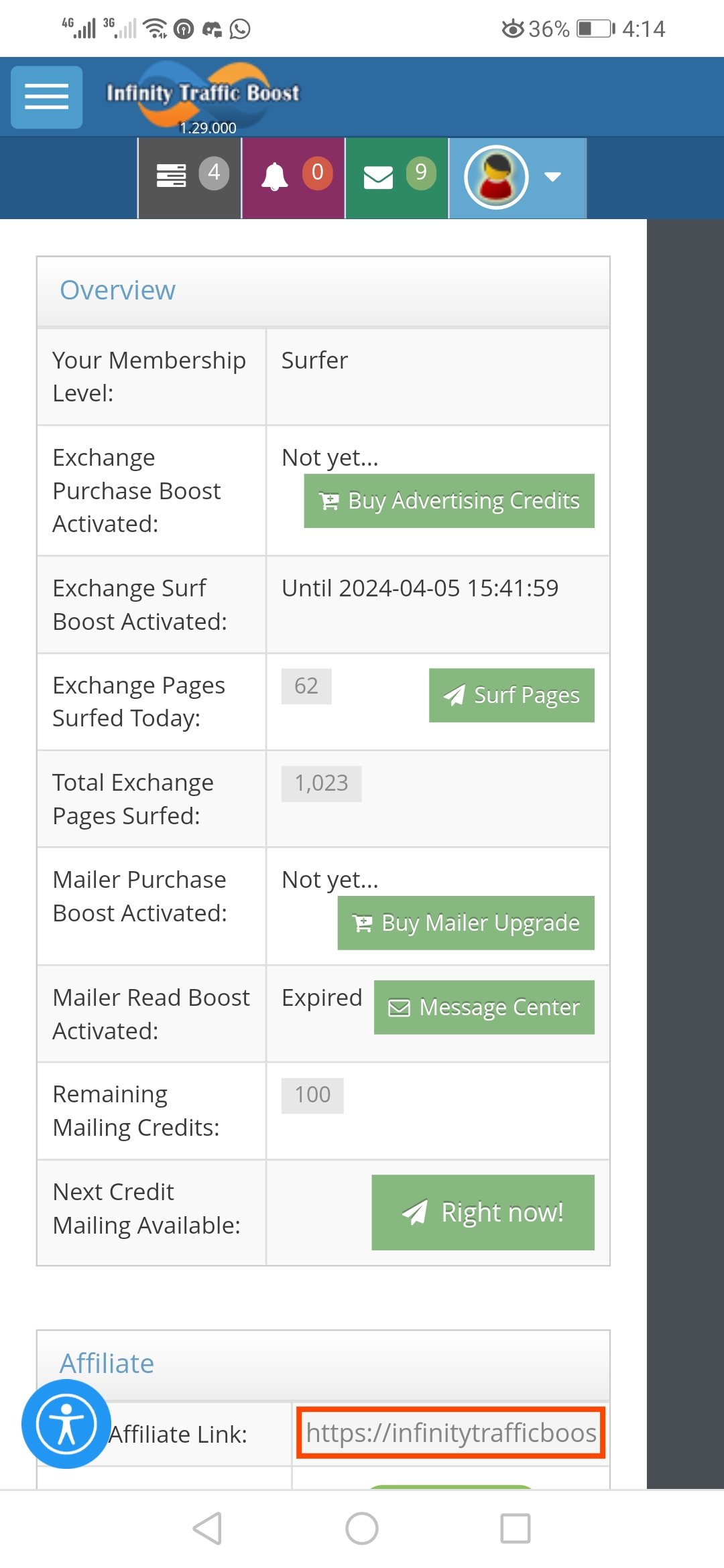Click the user avatar picture
Image resolution: width=724 pixels, height=1568 pixels.
pyautogui.click(x=496, y=178)
